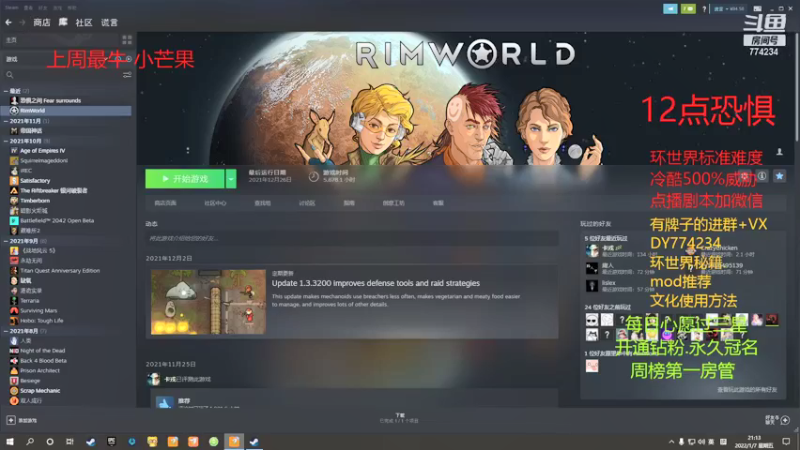Open the 商店页面 store page tab
800x450 pixels.
[165, 203]
